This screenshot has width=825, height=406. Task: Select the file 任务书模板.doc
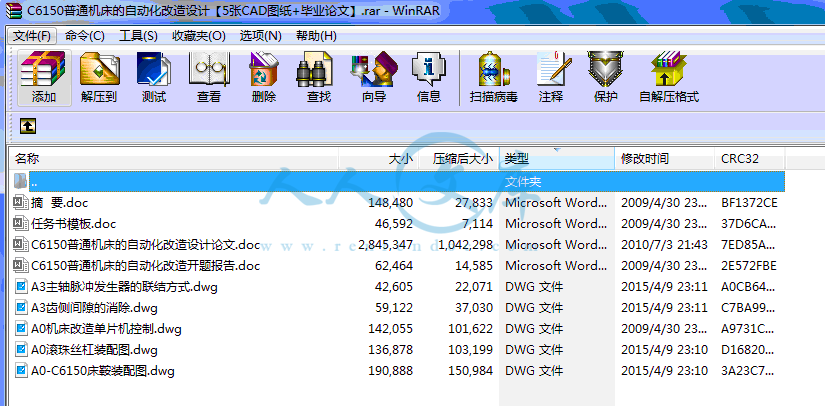[x=74, y=224]
